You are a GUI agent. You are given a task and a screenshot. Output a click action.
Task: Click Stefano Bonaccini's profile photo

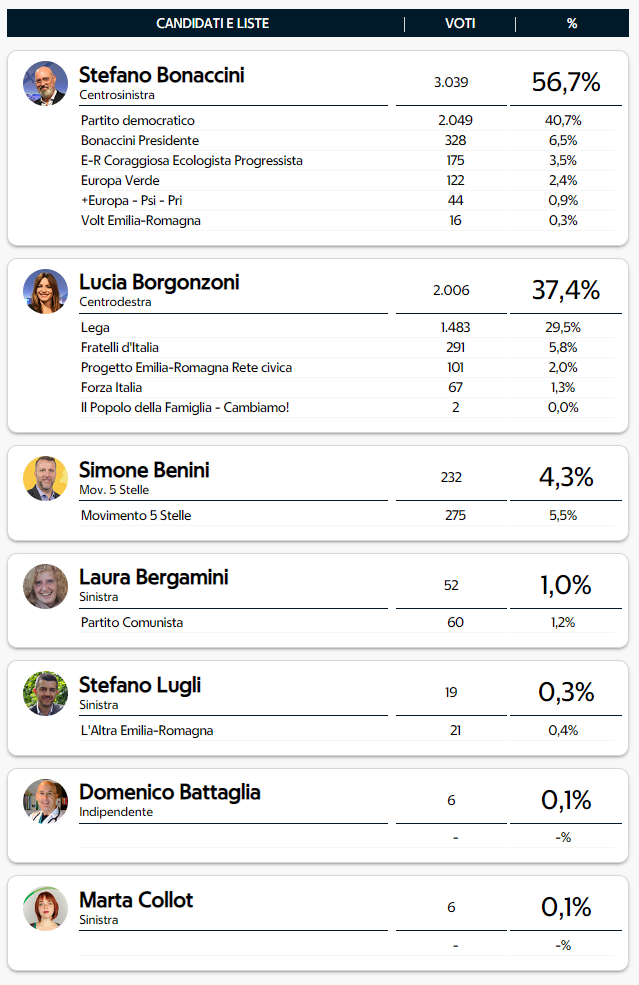click(45, 84)
